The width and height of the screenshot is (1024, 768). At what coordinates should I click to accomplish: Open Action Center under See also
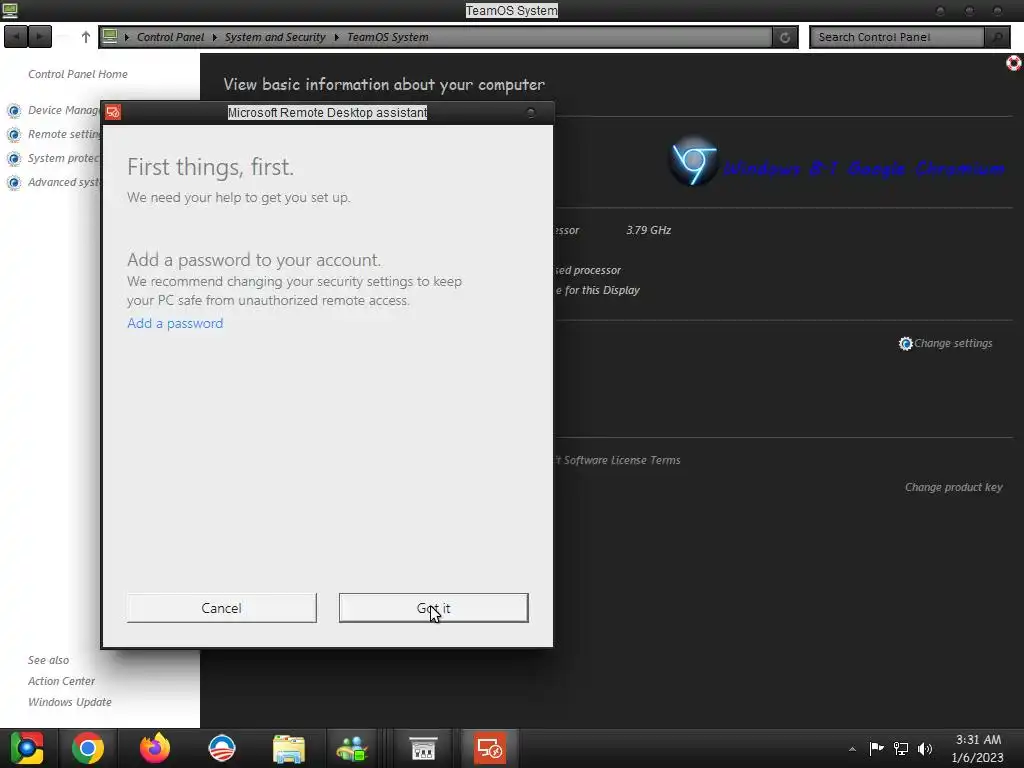point(61,681)
